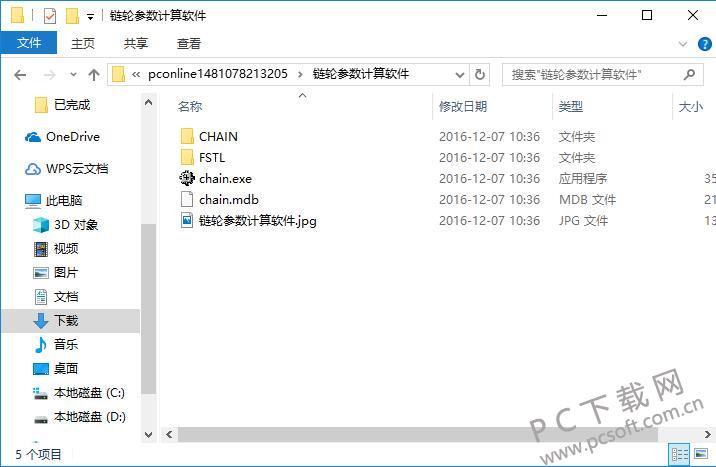
Task: Expand the ribbon with chevron arrow
Action: [683, 44]
